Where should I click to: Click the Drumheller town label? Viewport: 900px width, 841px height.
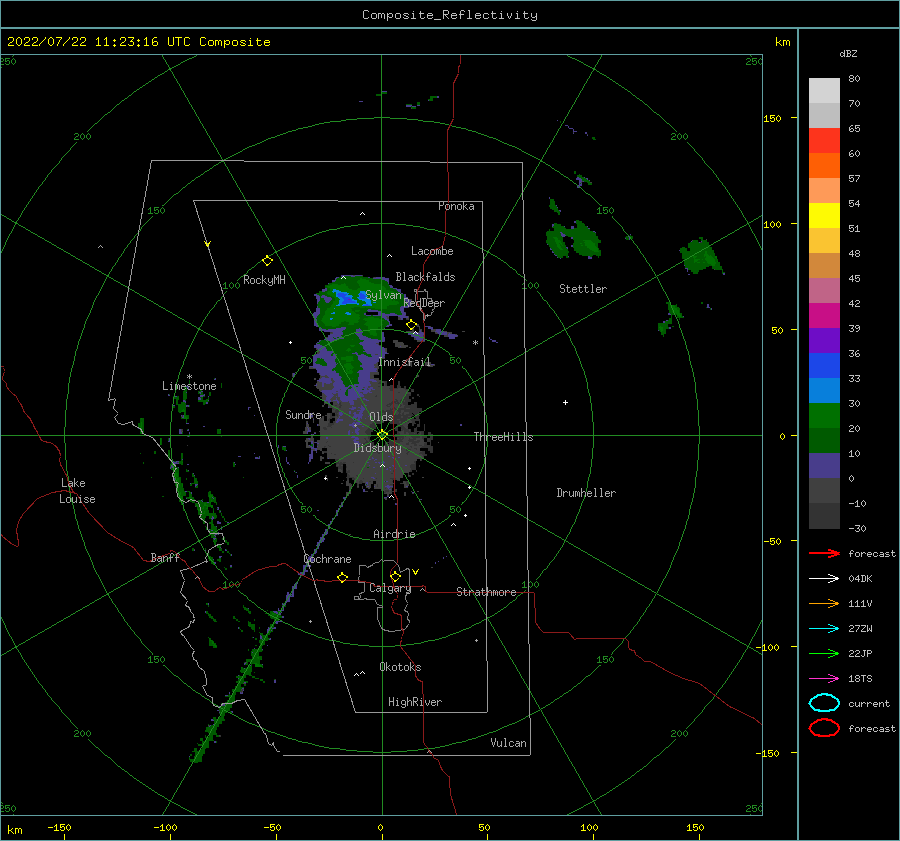click(586, 493)
